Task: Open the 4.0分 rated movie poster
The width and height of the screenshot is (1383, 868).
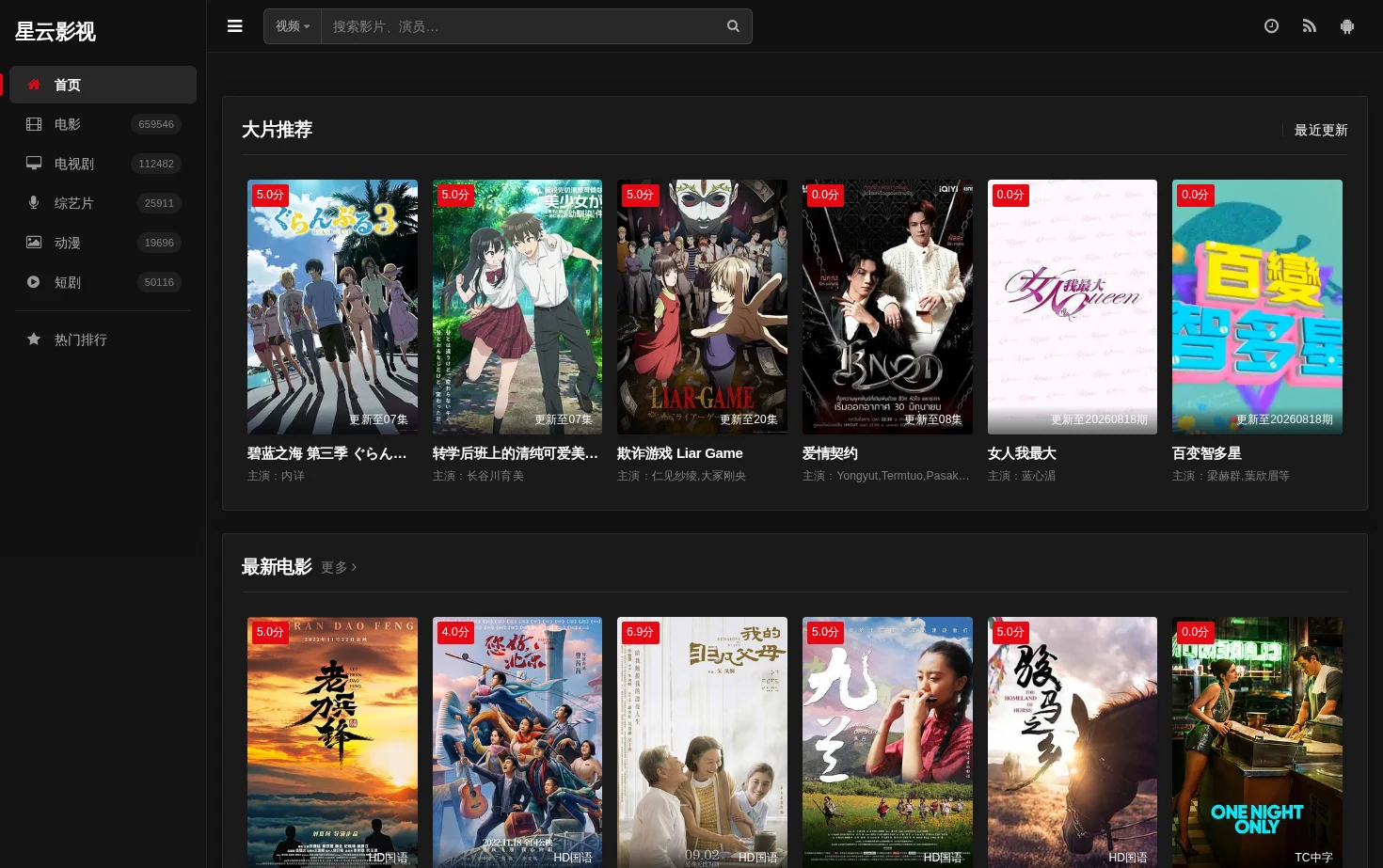Action: (x=517, y=742)
